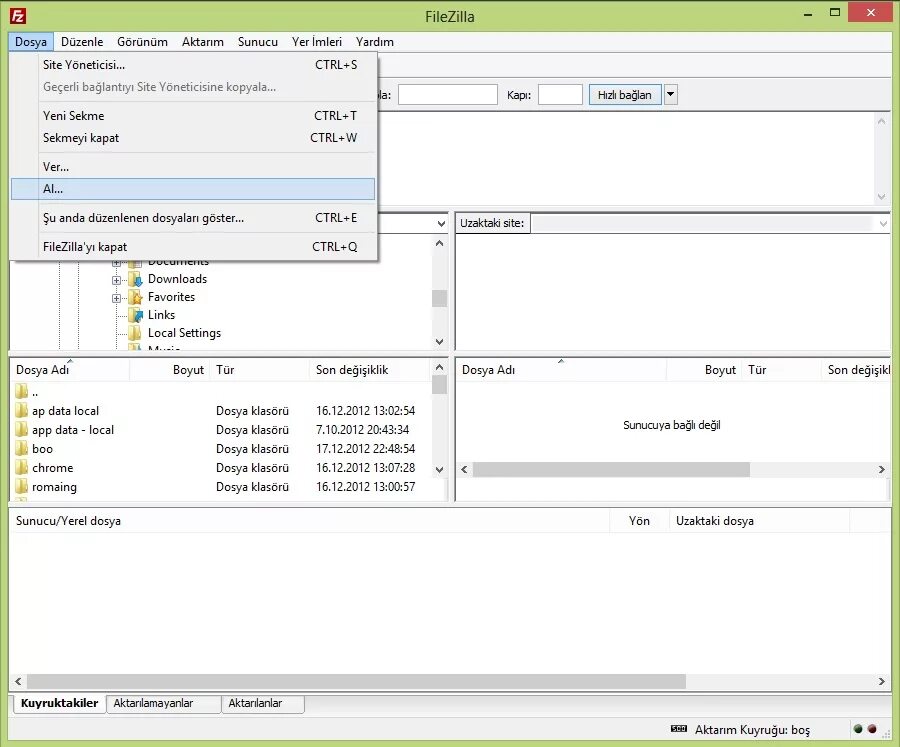Open the local site path dropdown
900x747 pixels.
441,223
